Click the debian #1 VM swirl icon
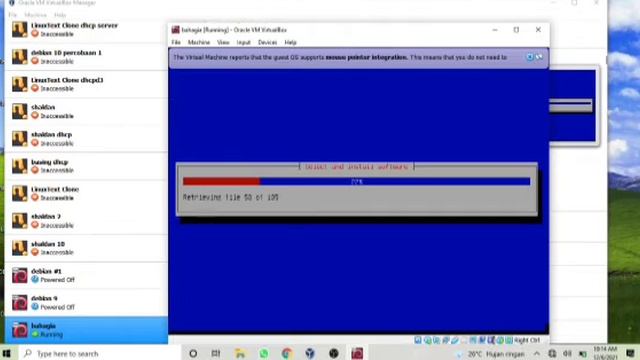Viewport: 640px width, 360px height. (19, 276)
